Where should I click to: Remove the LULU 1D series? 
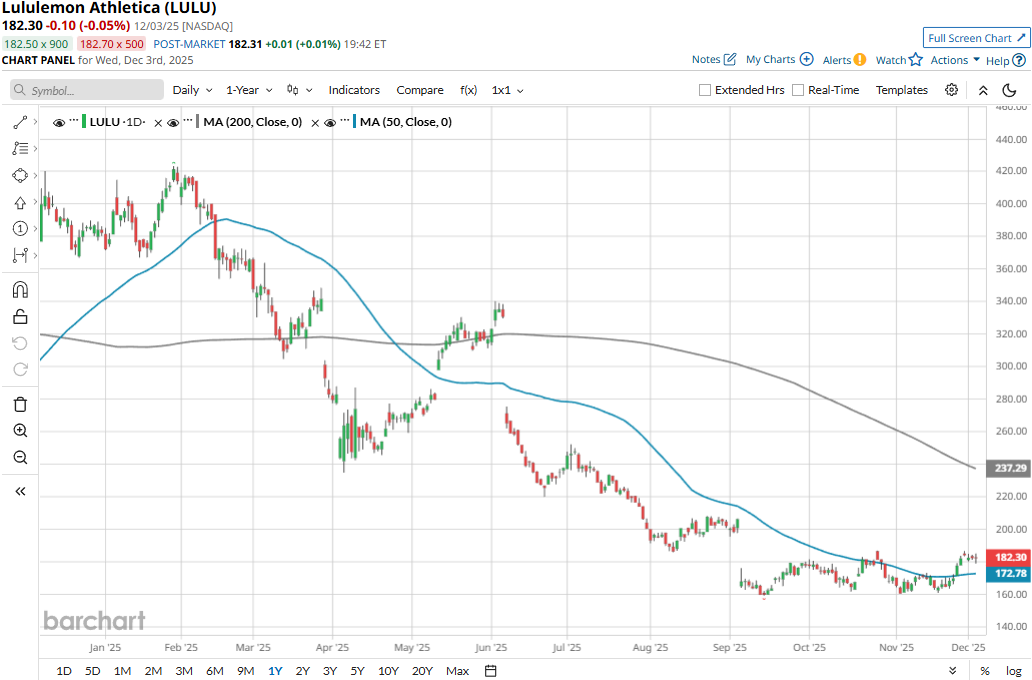click(x=158, y=122)
